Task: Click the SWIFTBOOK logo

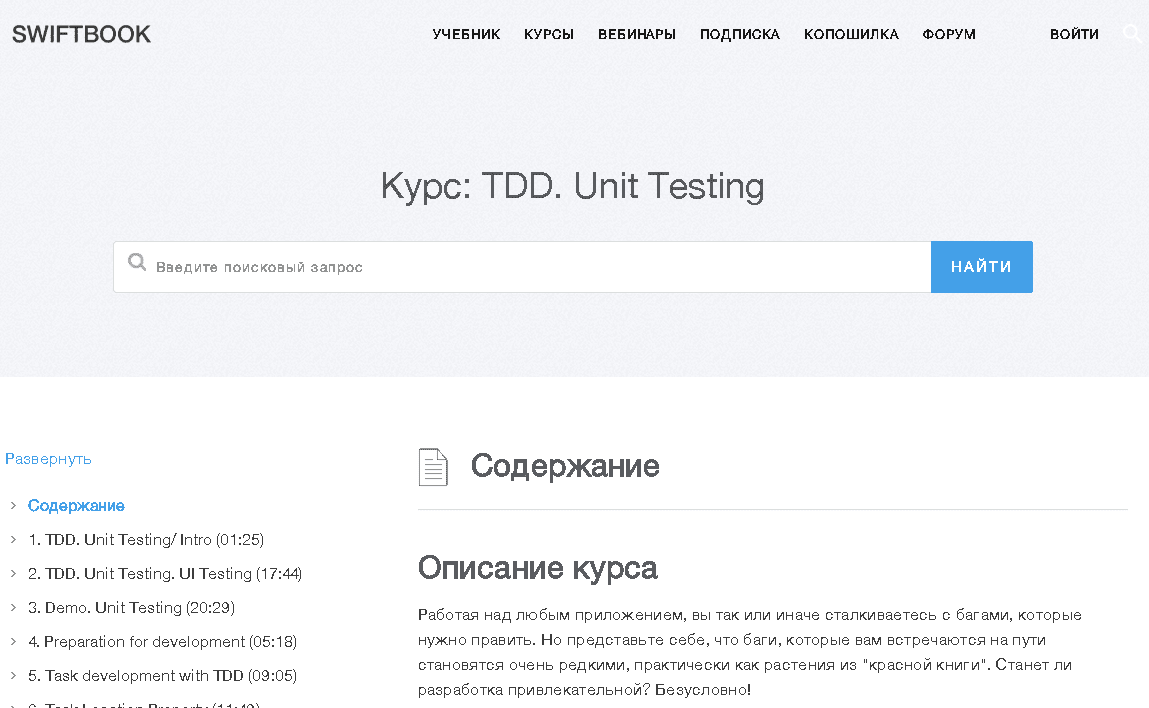Action: pos(81,34)
